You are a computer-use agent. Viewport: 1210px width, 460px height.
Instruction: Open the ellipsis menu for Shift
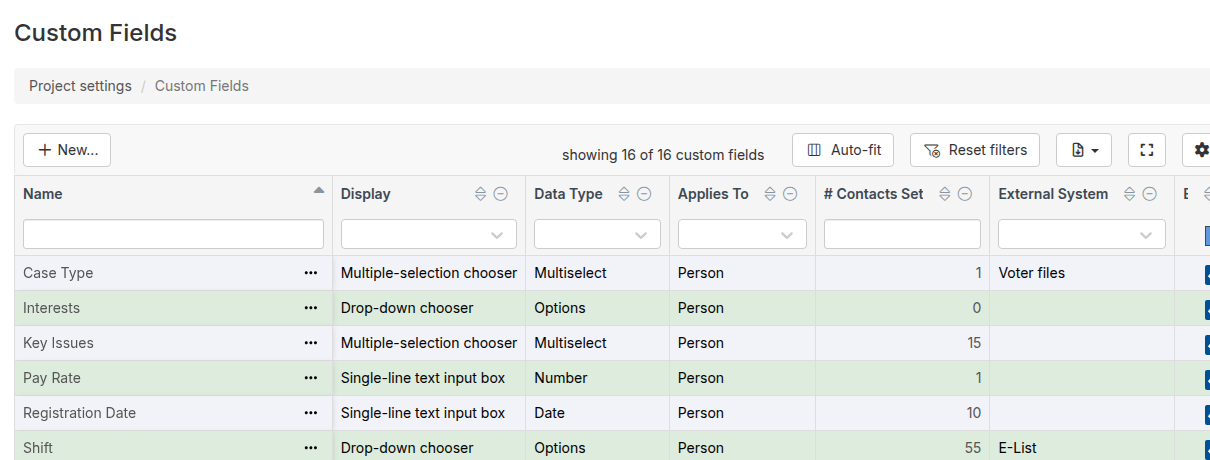pos(310,448)
